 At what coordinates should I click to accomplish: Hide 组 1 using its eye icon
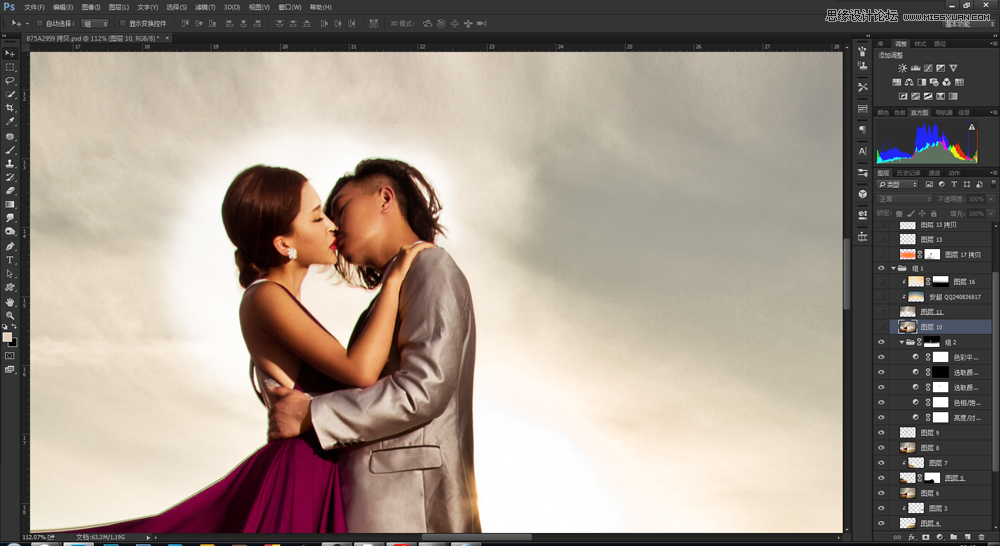(x=881, y=269)
